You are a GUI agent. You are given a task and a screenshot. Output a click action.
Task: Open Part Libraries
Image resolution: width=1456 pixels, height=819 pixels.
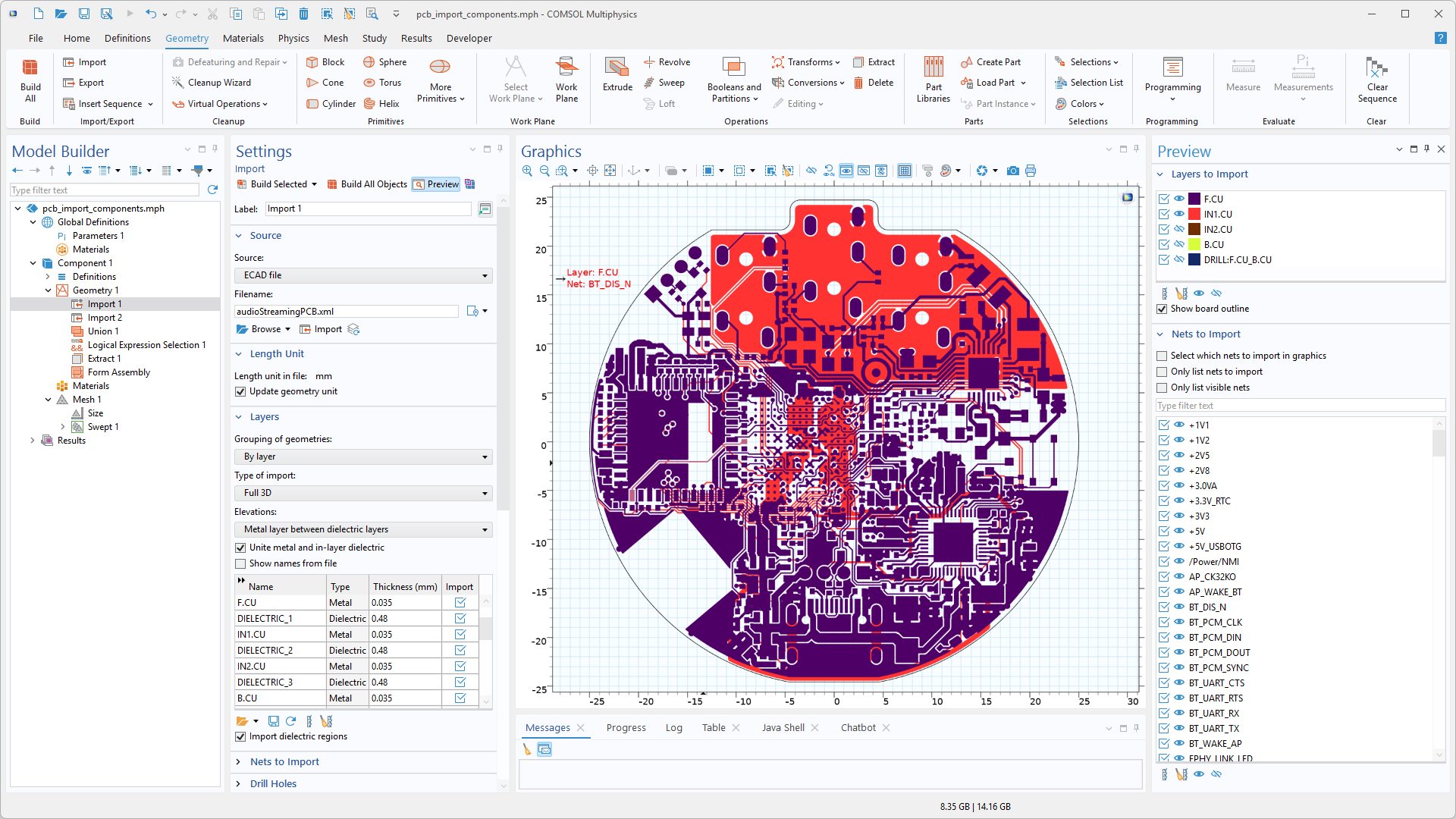pos(934,80)
